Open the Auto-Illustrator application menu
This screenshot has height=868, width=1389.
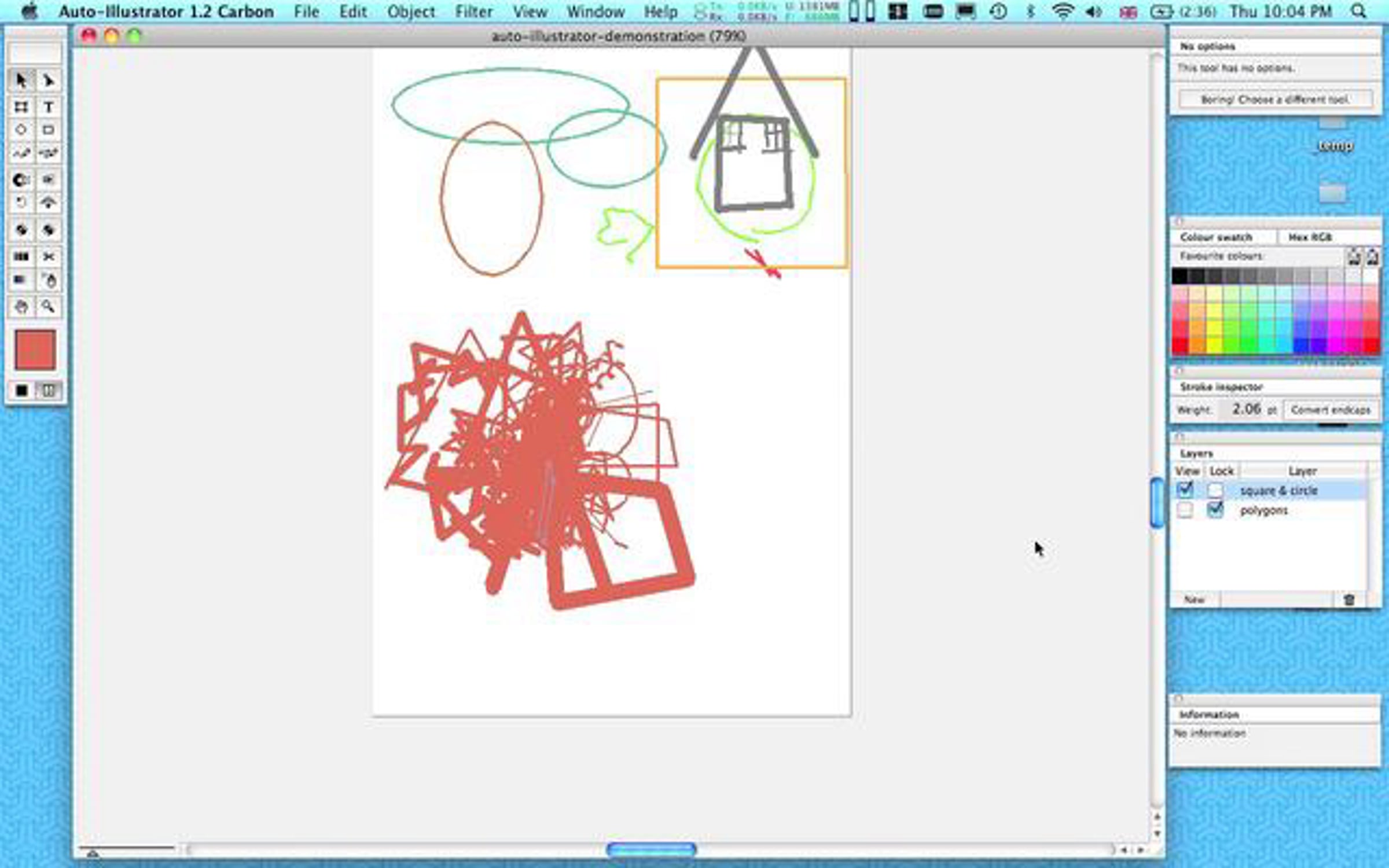166,12
